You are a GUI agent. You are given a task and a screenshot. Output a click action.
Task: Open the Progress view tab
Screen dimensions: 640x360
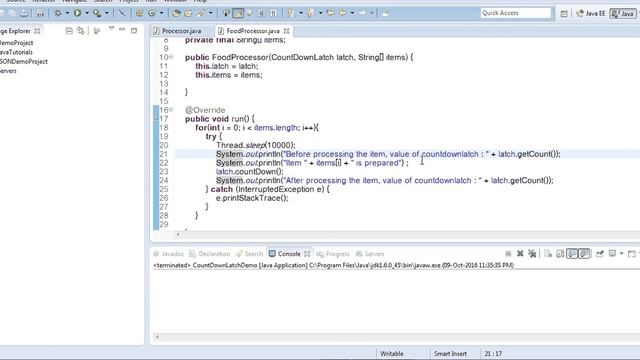click(333, 254)
